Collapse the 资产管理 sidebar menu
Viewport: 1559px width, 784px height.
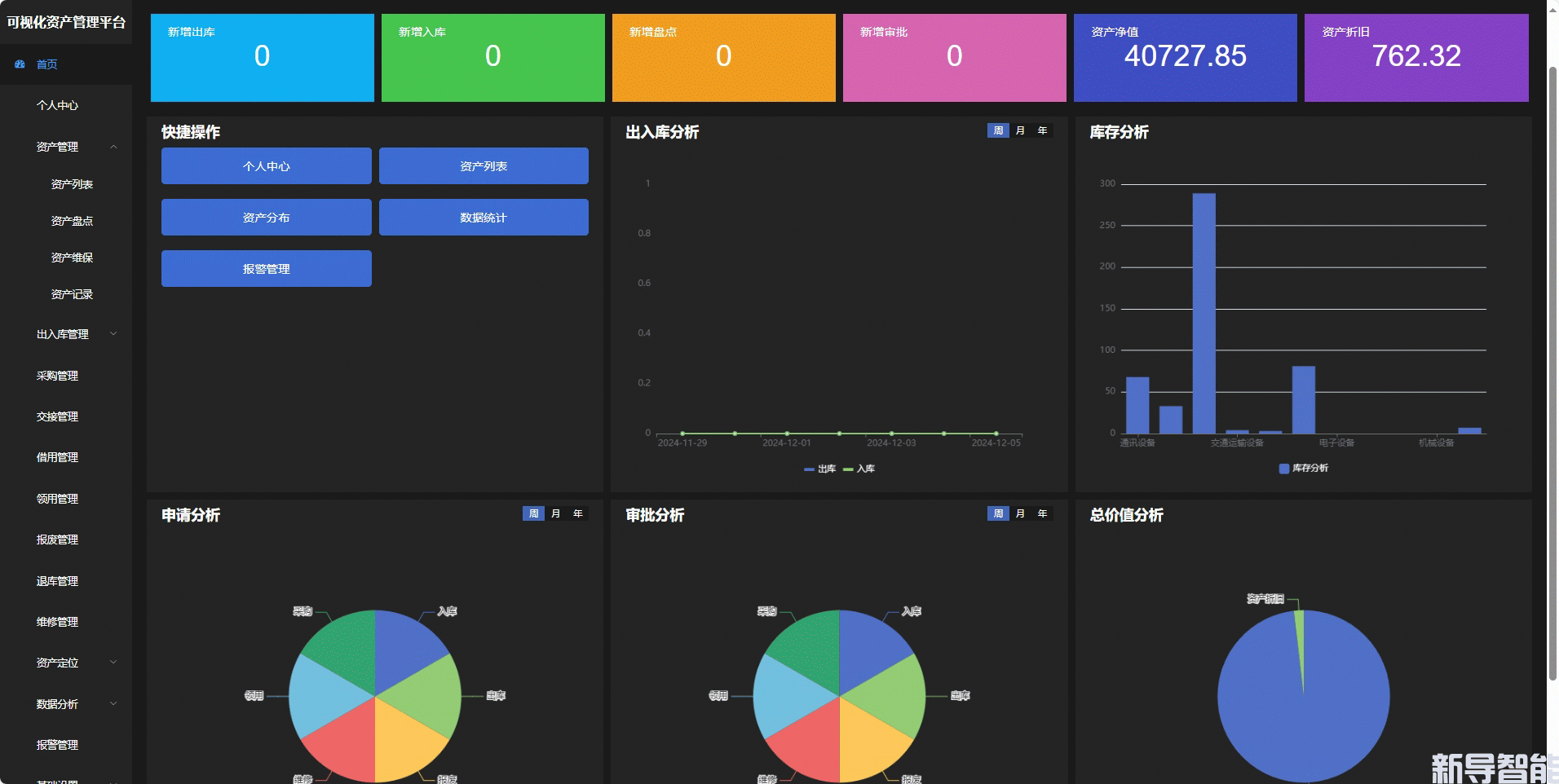(113, 148)
